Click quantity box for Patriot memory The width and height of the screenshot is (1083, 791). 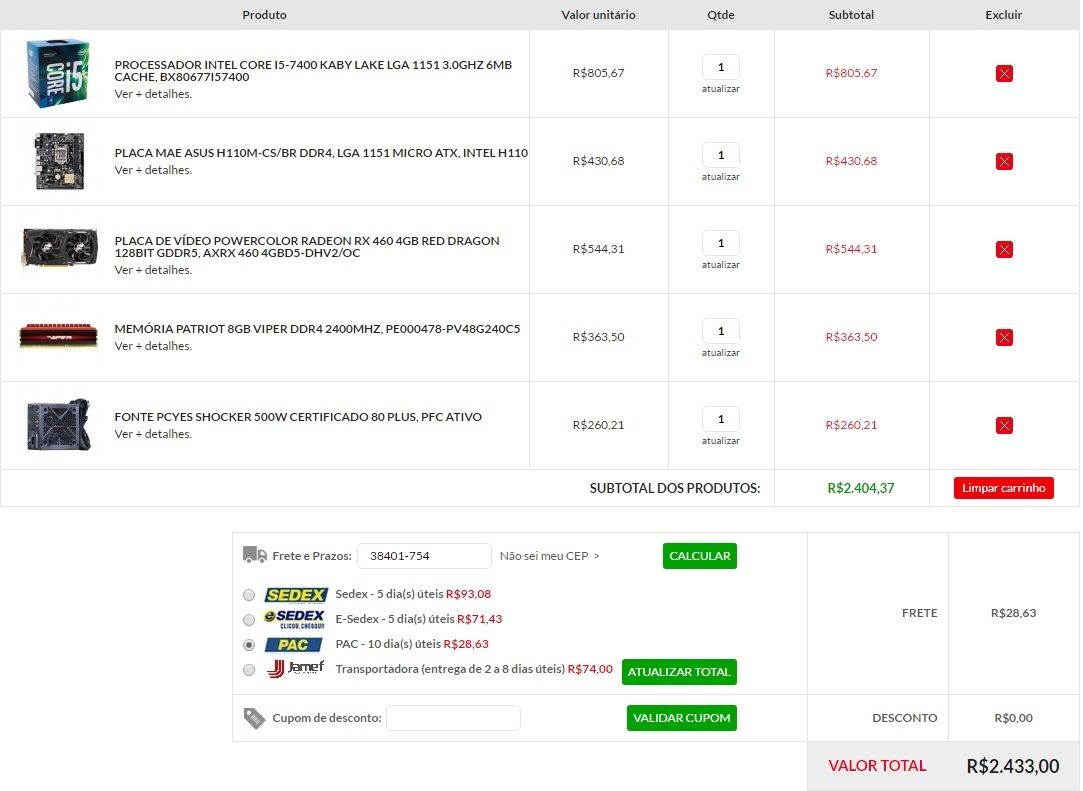pos(720,331)
